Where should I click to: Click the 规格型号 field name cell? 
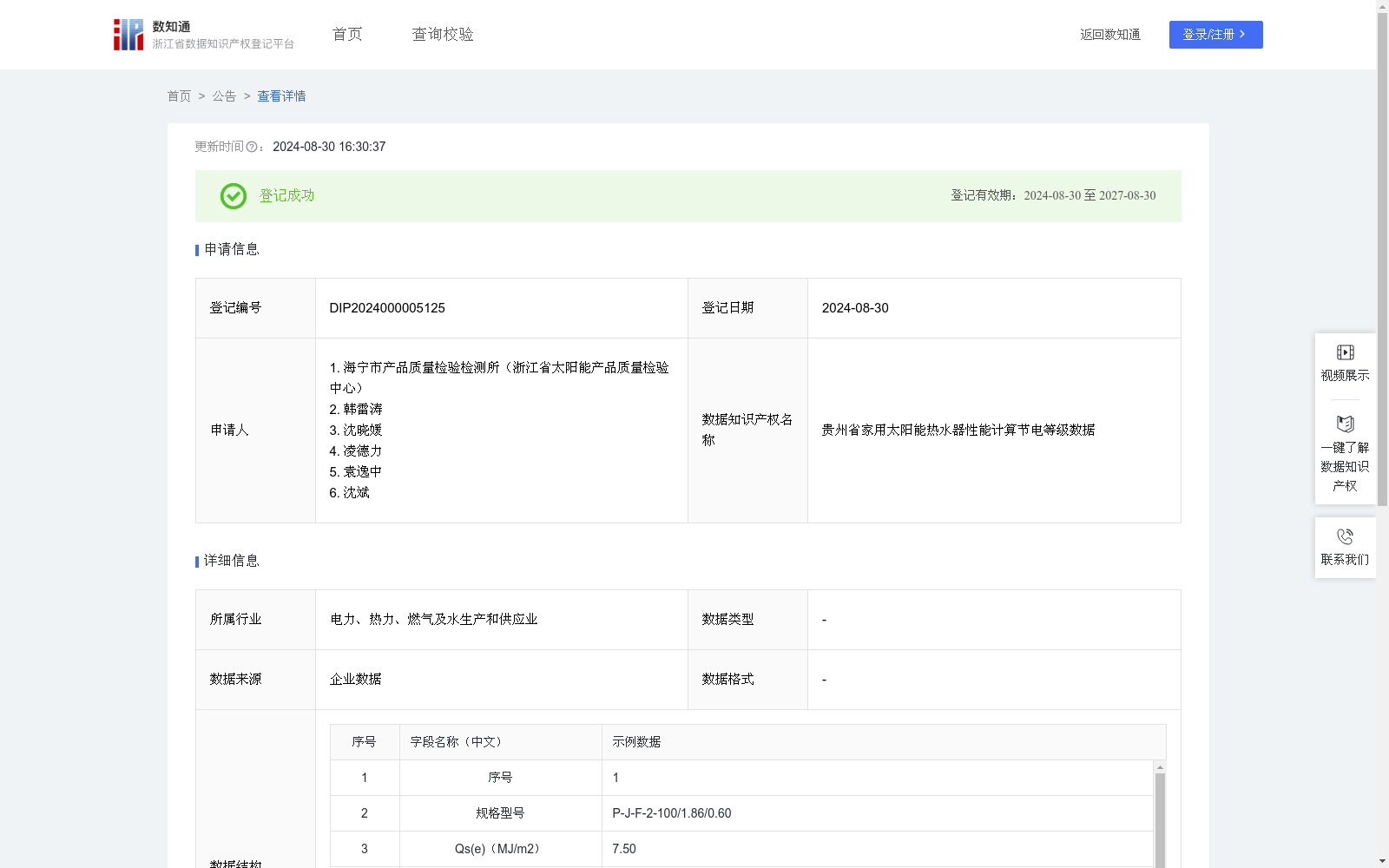pyautogui.click(x=501, y=813)
